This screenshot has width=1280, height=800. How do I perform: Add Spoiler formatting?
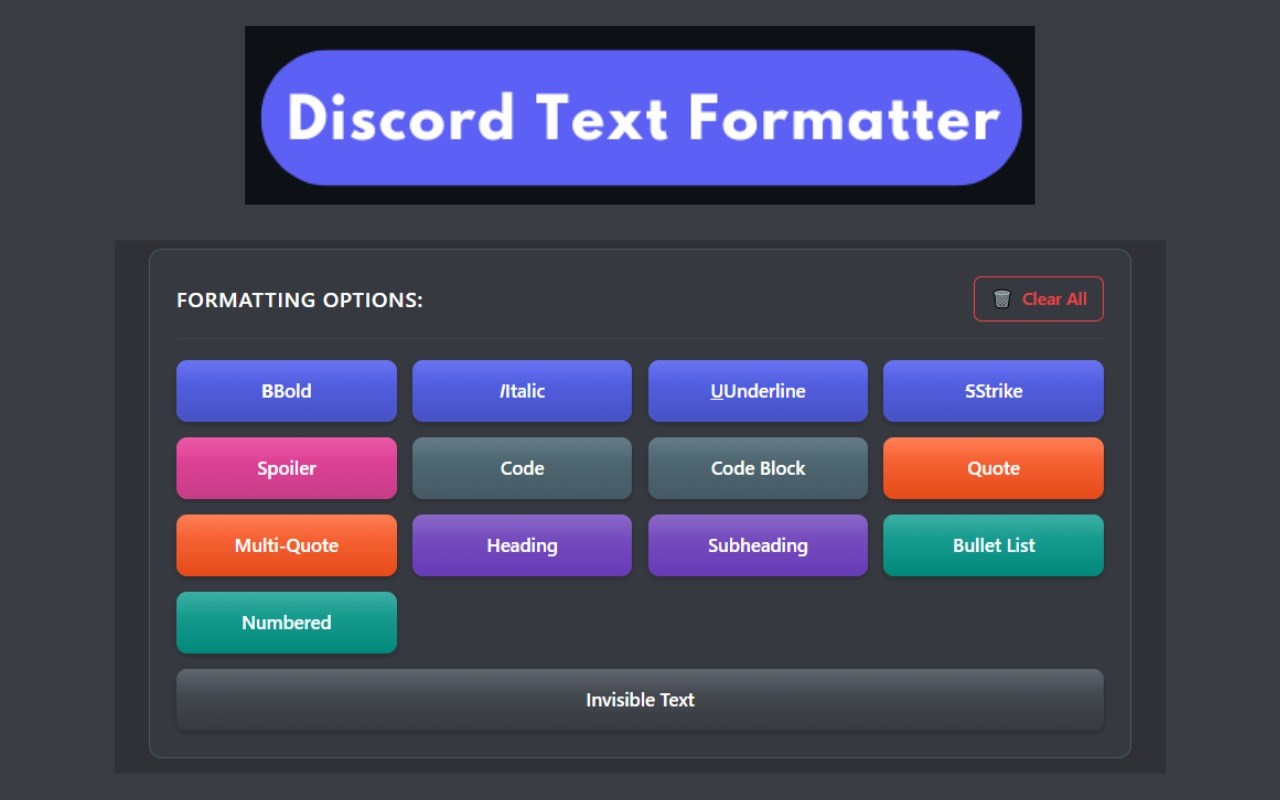(286, 468)
